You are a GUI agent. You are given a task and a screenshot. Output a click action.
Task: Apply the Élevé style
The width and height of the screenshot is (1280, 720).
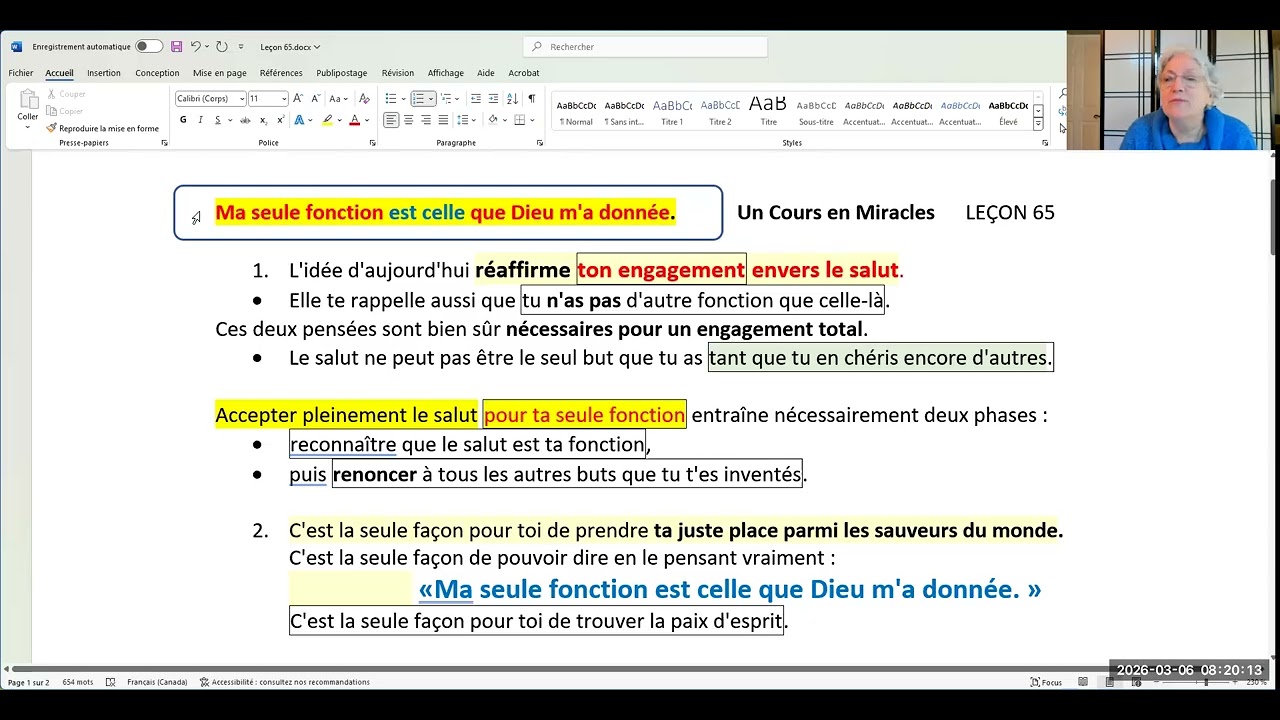[1008, 112]
